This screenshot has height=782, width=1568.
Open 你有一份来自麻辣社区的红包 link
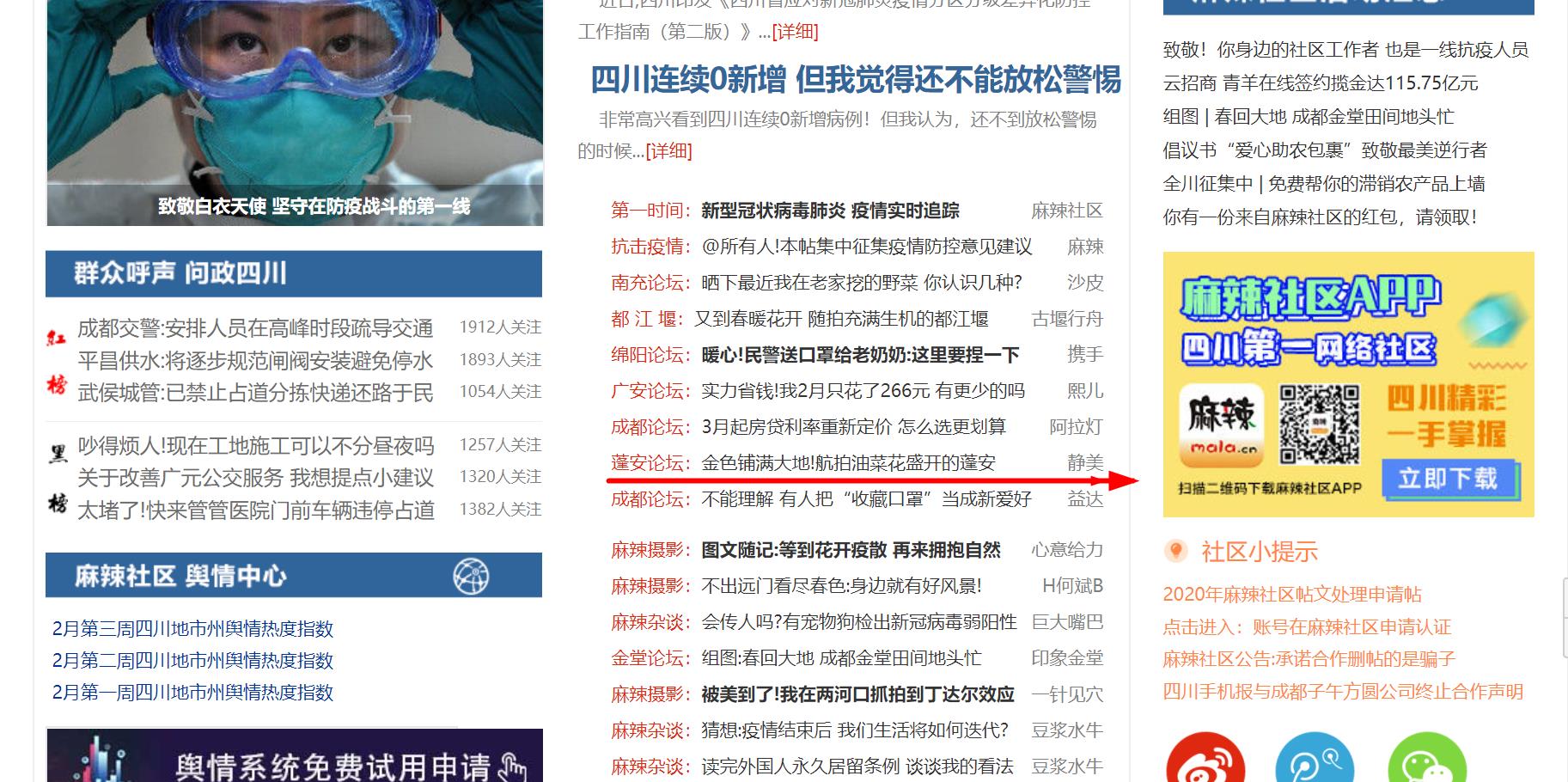(1319, 217)
